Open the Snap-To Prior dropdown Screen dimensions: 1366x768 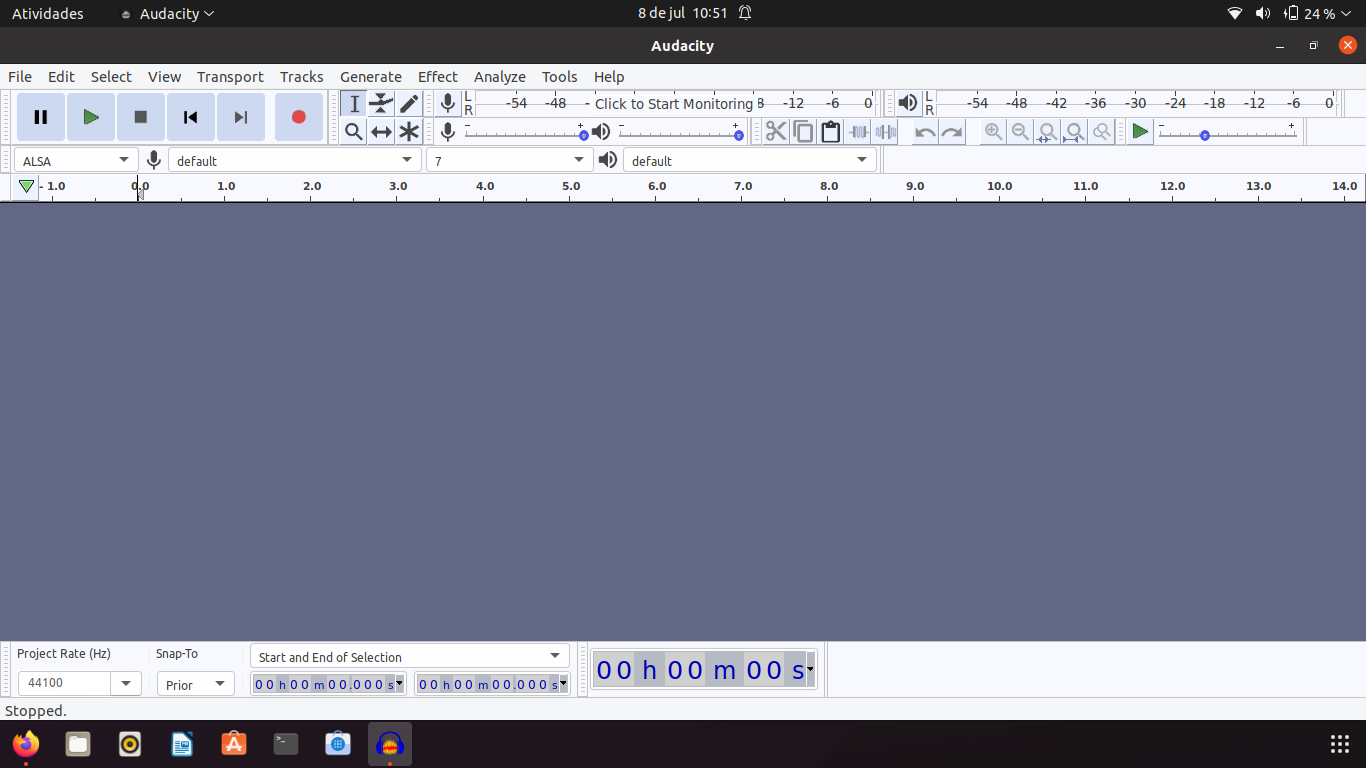[x=195, y=684]
